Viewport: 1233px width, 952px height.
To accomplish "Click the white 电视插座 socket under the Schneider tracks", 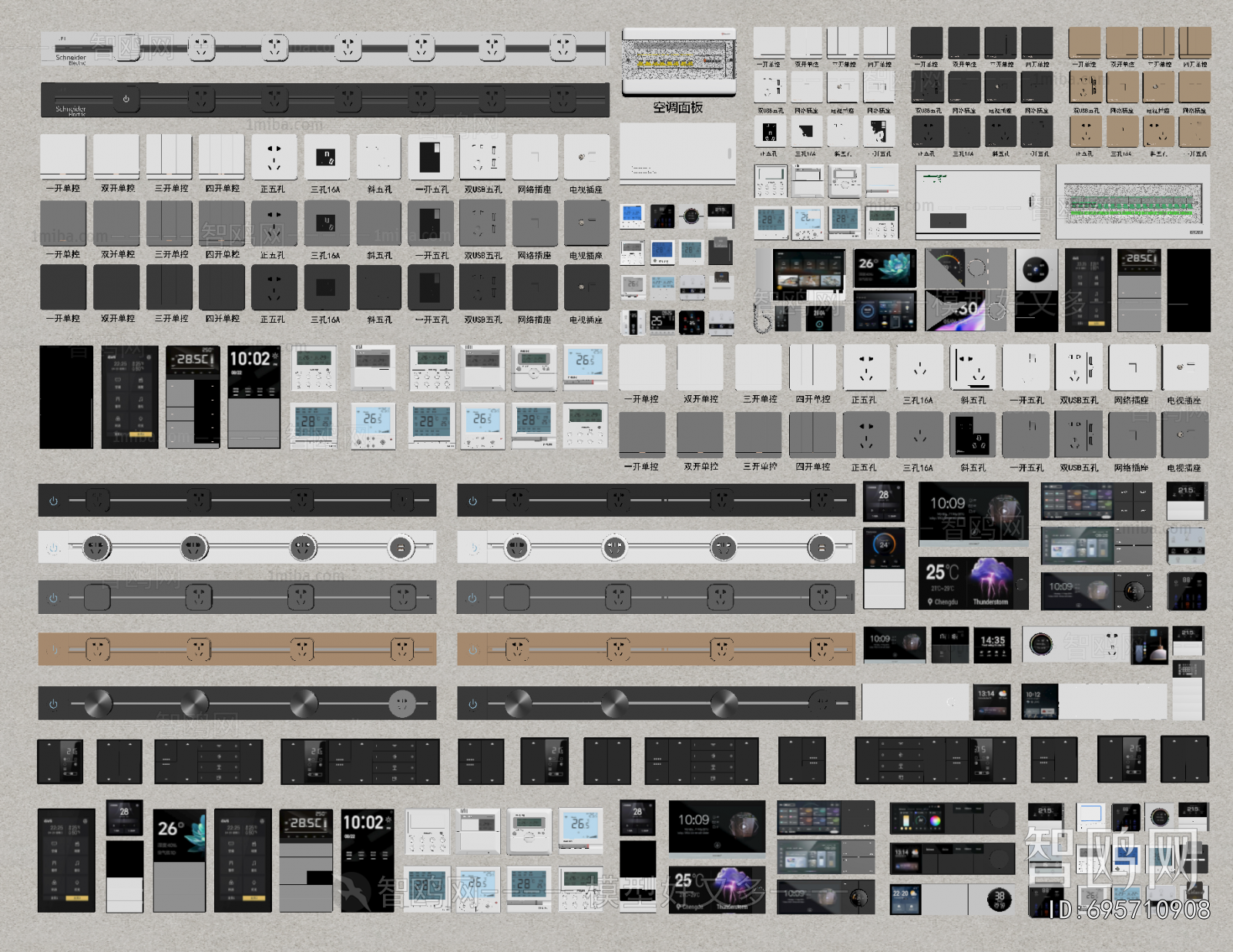I will tap(586, 156).
